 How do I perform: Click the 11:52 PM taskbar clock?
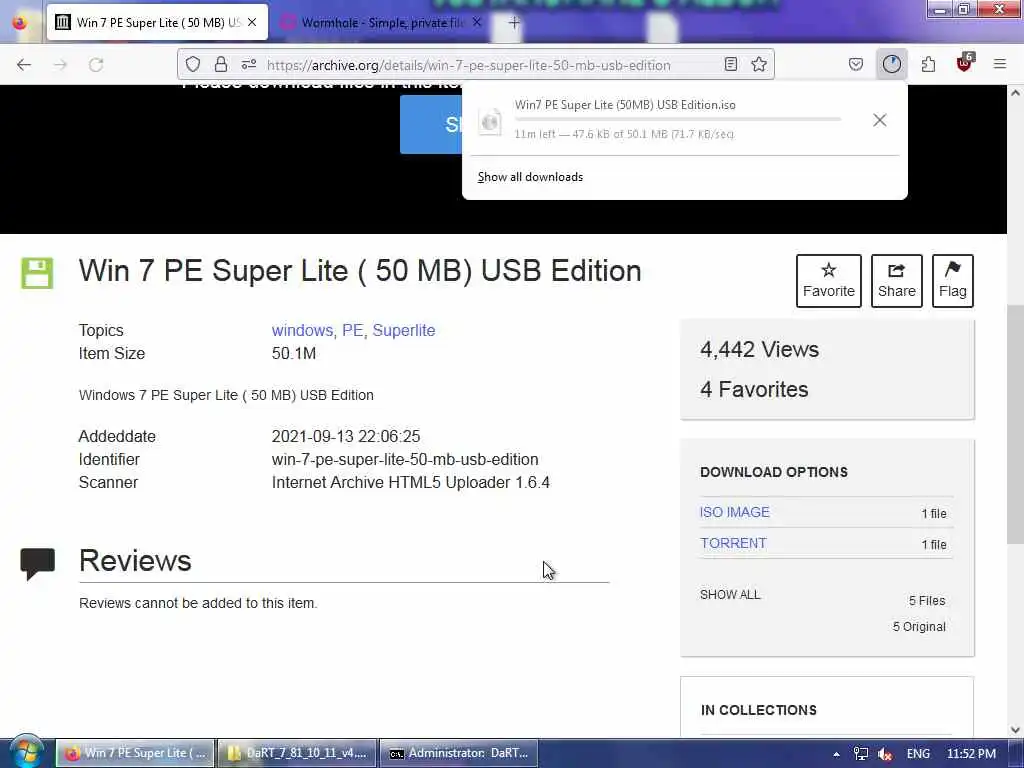click(971, 754)
